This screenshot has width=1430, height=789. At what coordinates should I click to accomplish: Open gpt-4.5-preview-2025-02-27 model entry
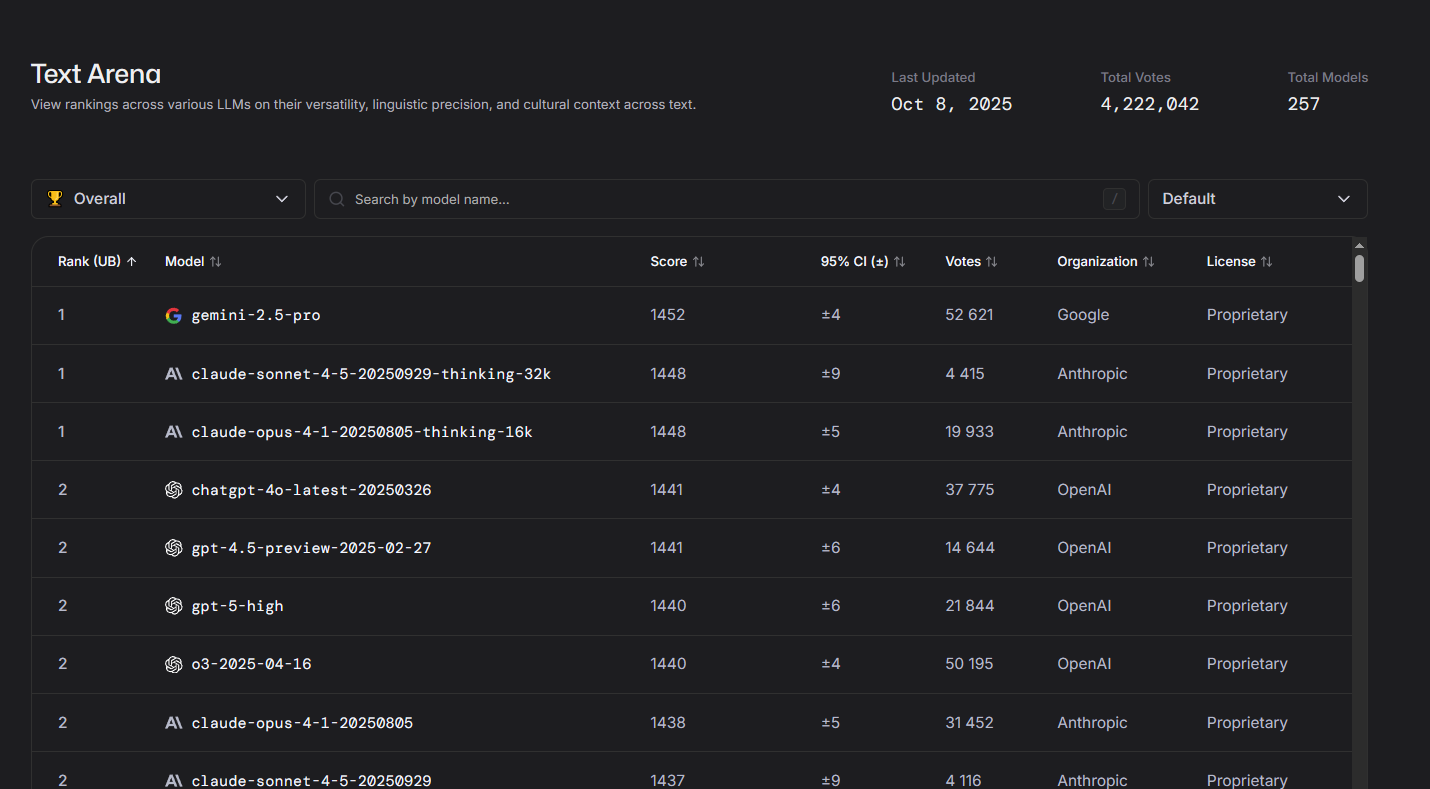pyautogui.click(x=312, y=548)
